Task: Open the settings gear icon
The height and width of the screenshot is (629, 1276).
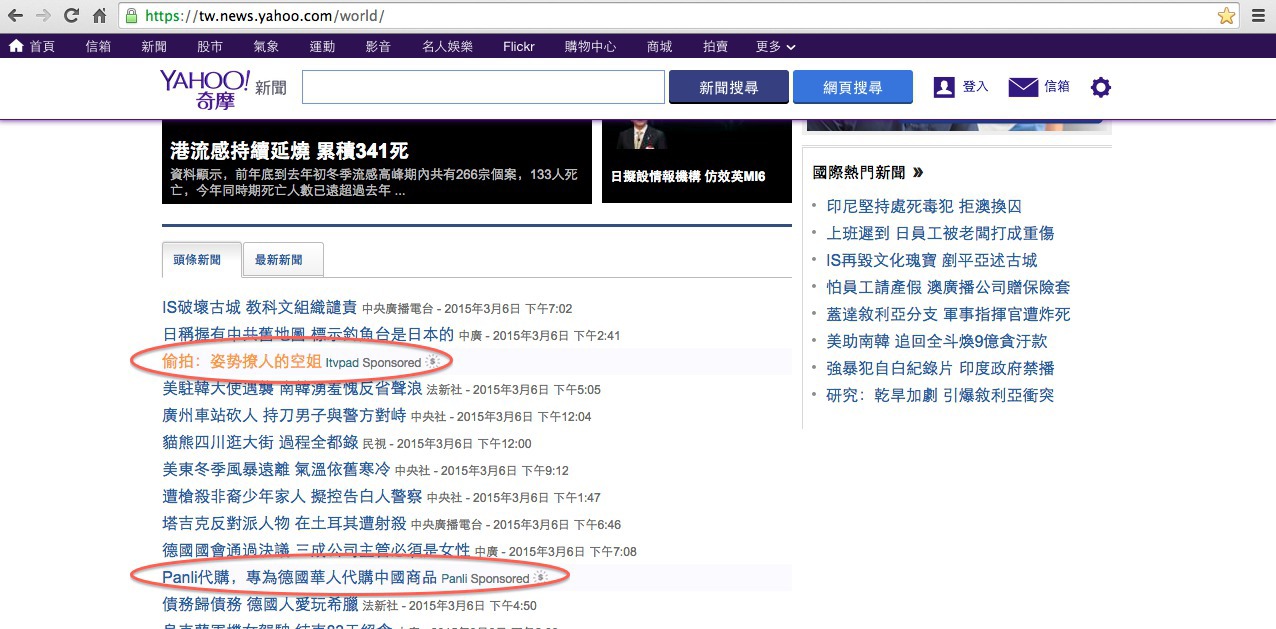Action: (x=1100, y=88)
